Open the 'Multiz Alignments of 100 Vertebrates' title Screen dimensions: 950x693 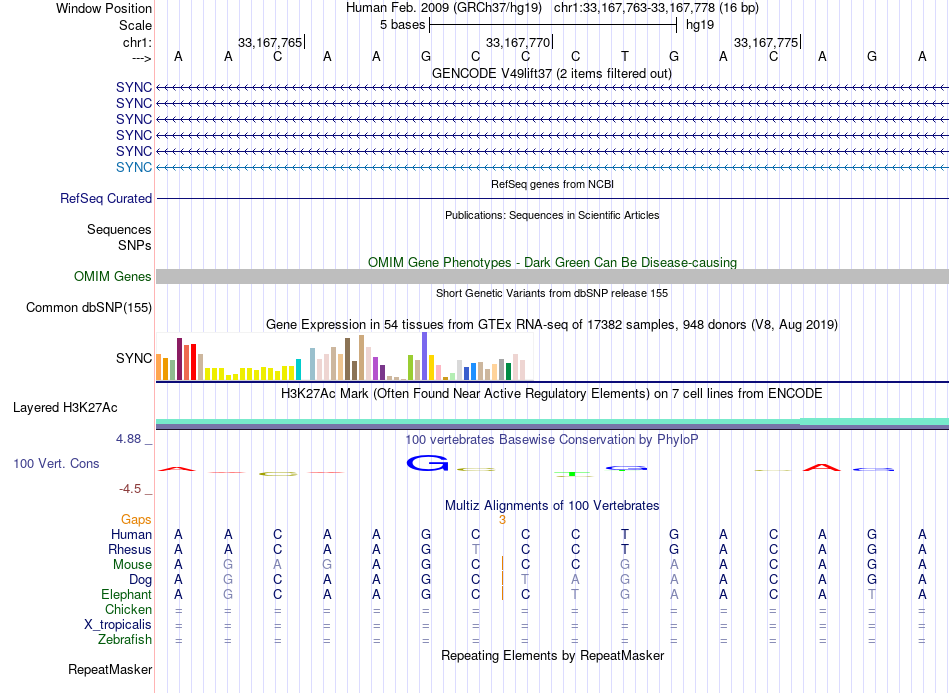[552, 505]
